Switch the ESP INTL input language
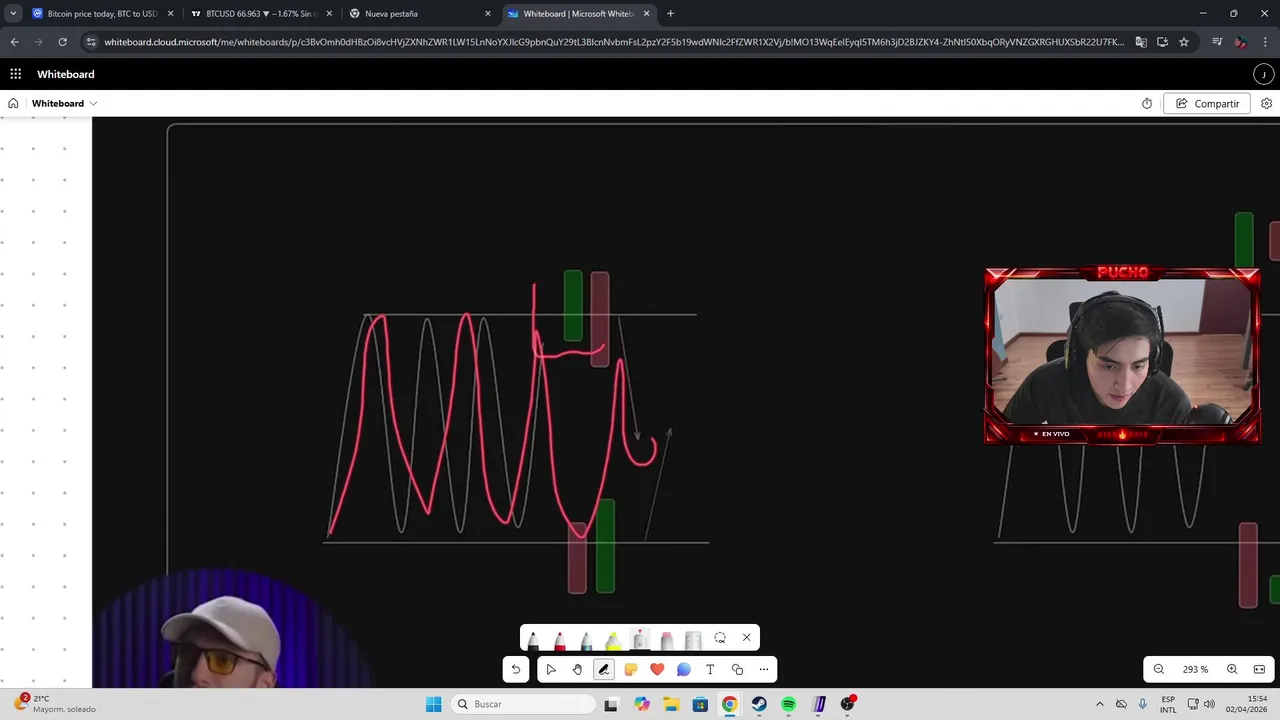The height and width of the screenshot is (720, 1280). tap(1168, 704)
